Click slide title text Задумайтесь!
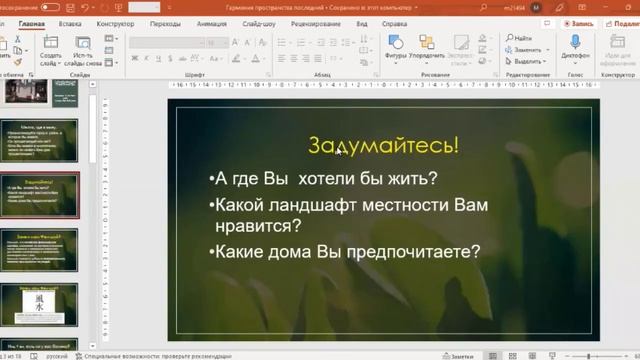 pyautogui.click(x=383, y=145)
